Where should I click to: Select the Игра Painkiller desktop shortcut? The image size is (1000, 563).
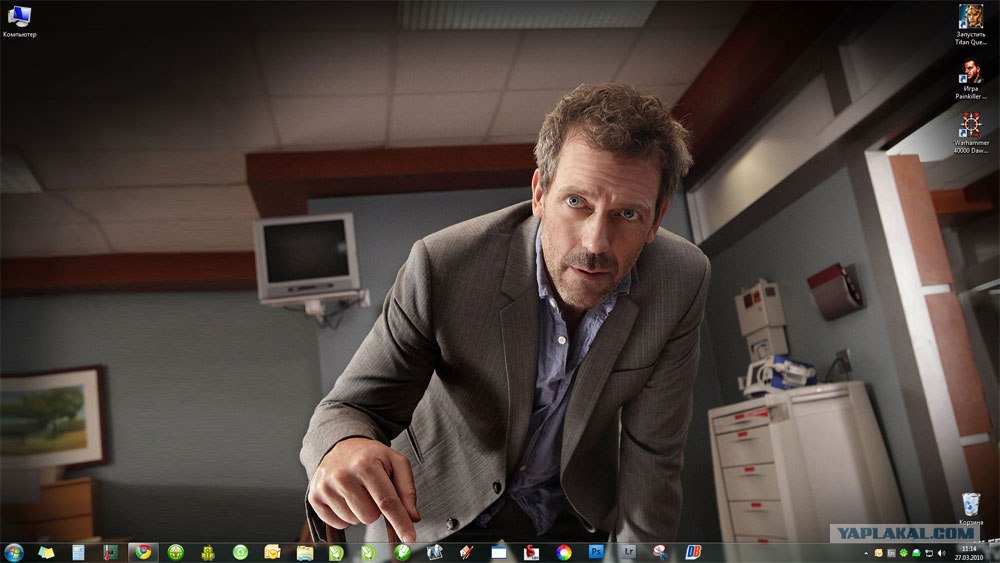pos(971,79)
